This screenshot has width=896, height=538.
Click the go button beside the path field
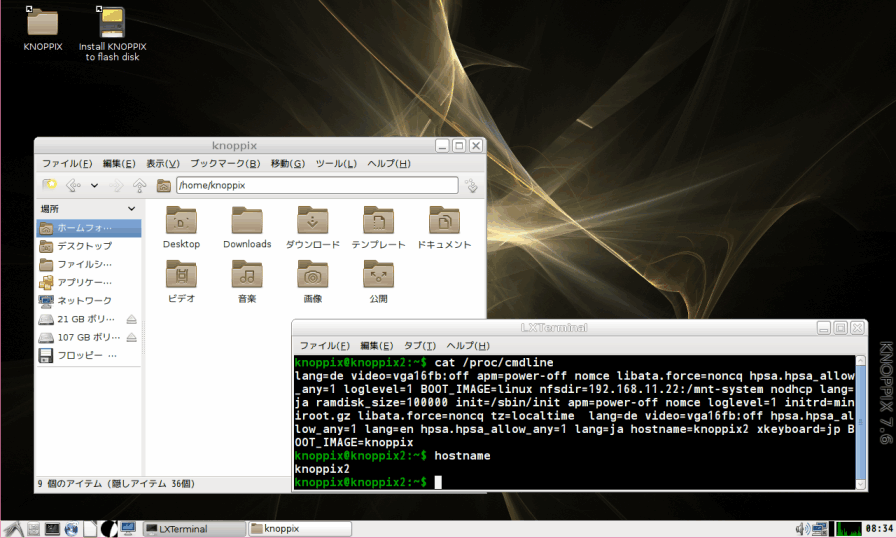pos(471,185)
